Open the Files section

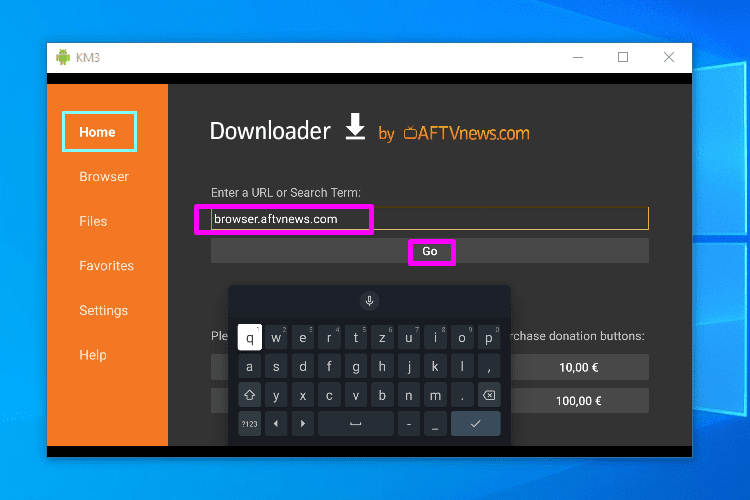point(93,221)
